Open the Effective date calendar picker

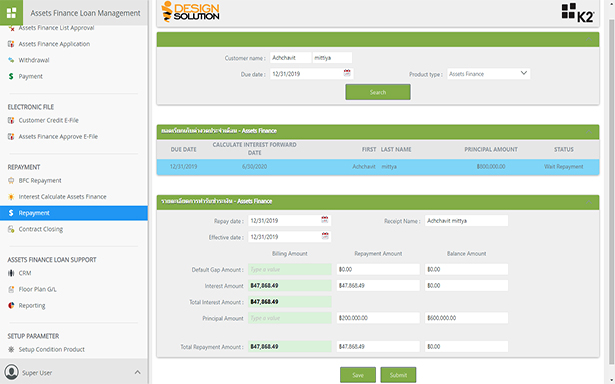pos(325,236)
